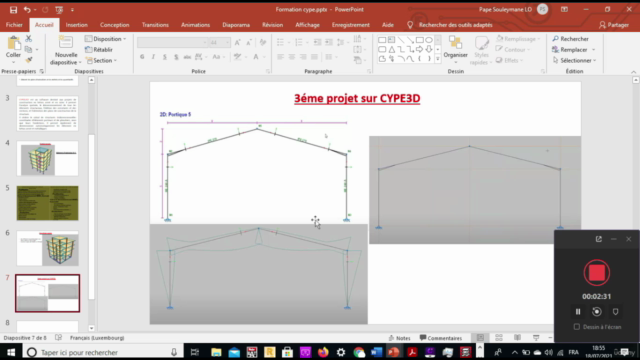Open the Notes pane
640x360 pixels.
coord(399,338)
